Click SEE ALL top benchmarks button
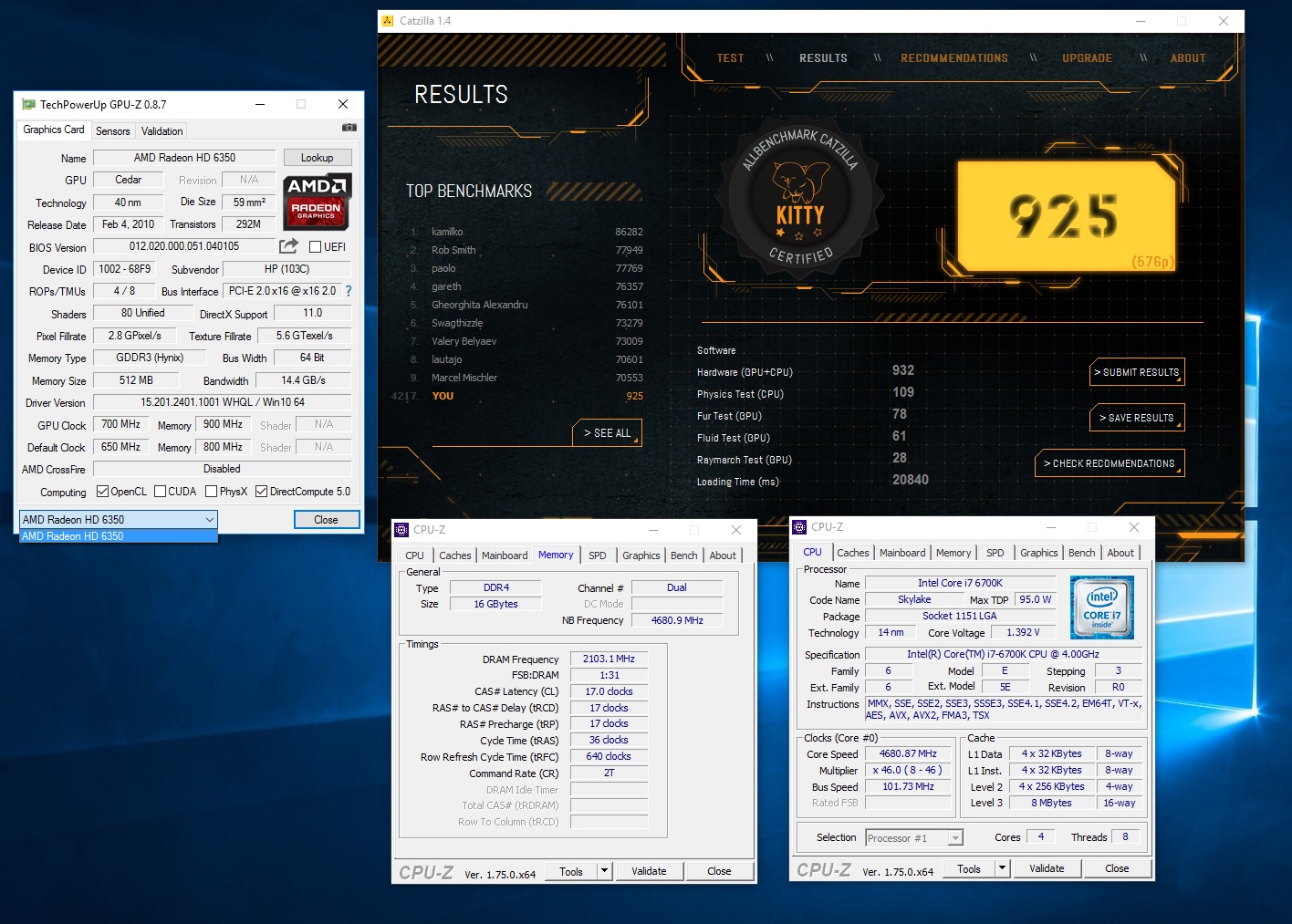 pyautogui.click(x=607, y=433)
